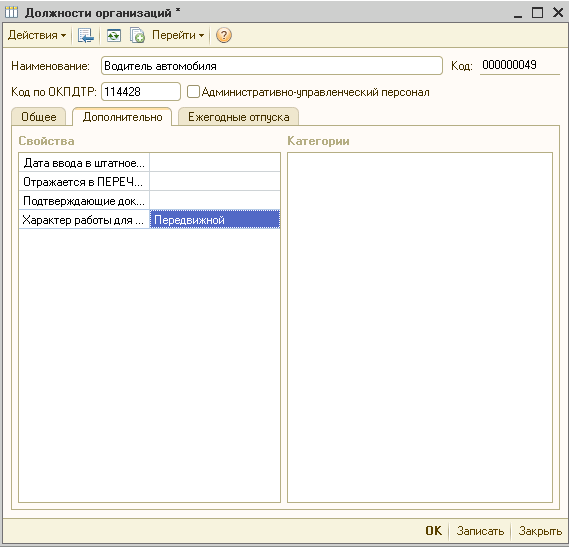
Task: Click the re-read (refresh) toolbar icon
Action: tap(114, 36)
